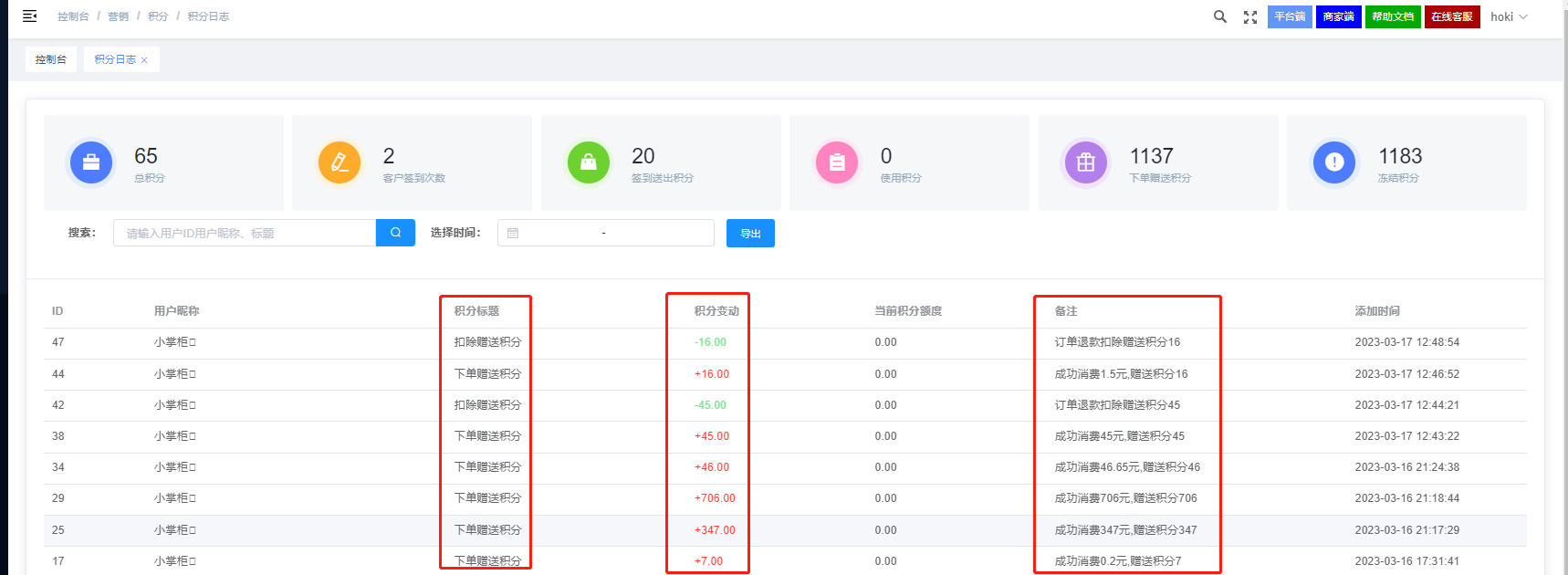
Task: Focus the user ID search input field
Action: pos(245,233)
